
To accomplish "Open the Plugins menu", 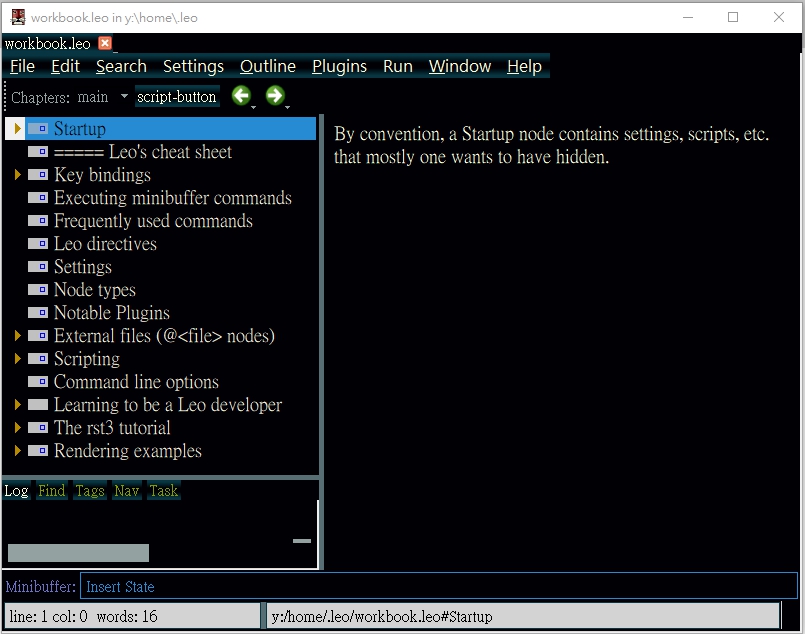I will [339, 66].
